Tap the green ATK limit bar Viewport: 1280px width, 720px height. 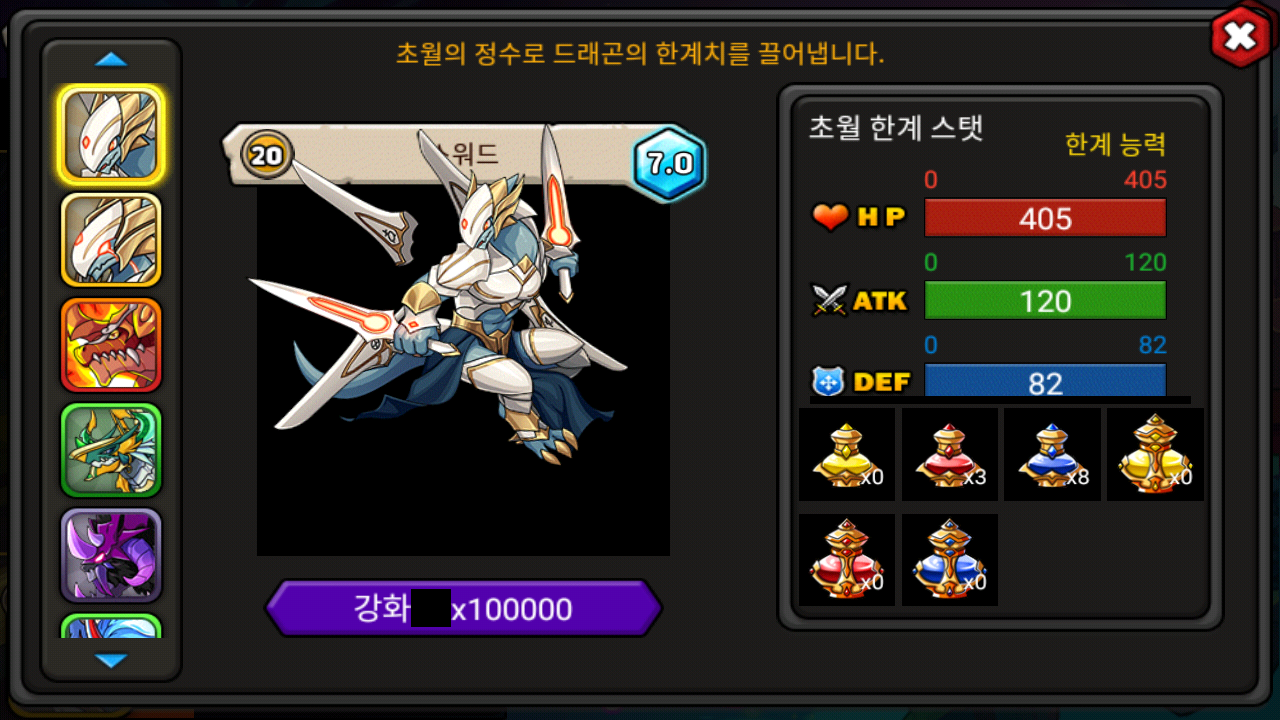tap(1045, 300)
